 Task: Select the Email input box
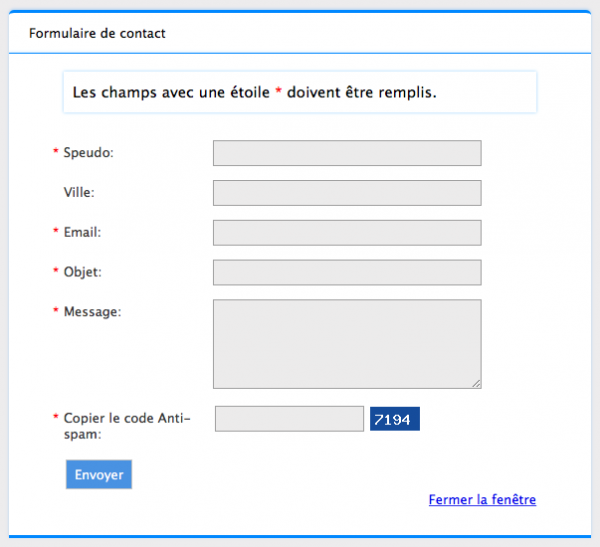pyautogui.click(x=347, y=233)
